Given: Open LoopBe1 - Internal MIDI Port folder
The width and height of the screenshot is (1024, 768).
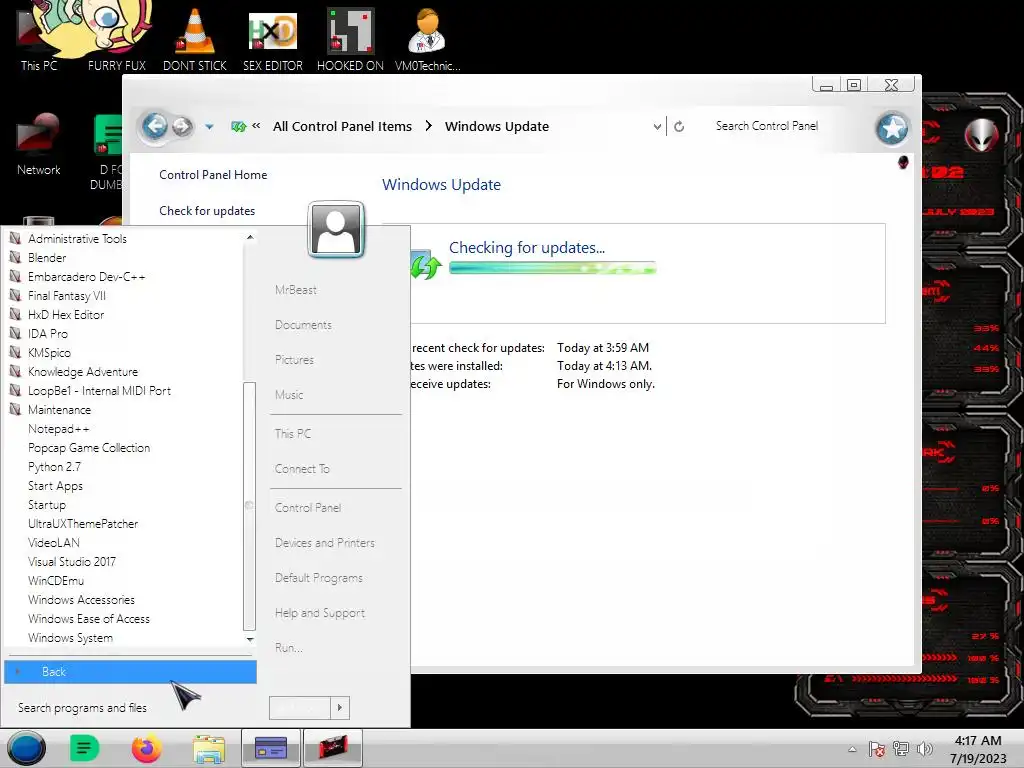Looking at the screenshot, I should (99, 391).
